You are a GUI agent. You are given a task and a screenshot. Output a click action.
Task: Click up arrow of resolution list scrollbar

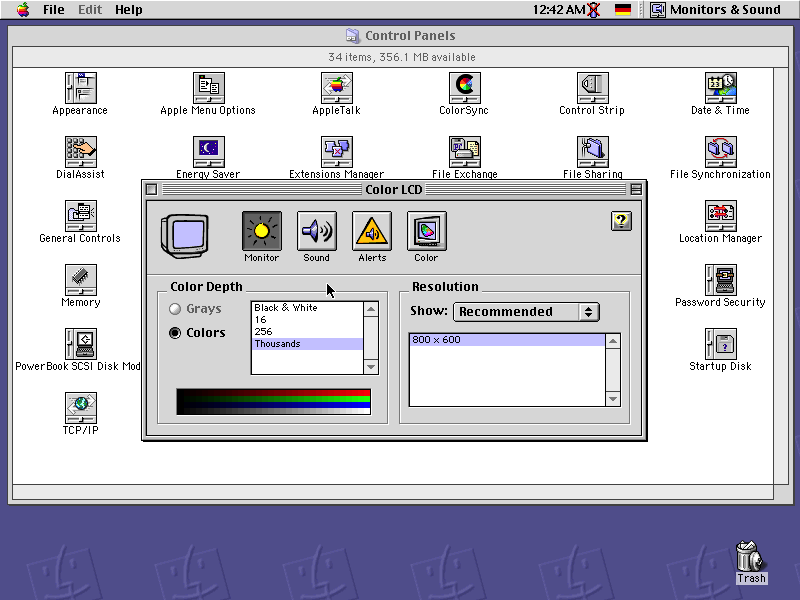[x=613, y=341]
